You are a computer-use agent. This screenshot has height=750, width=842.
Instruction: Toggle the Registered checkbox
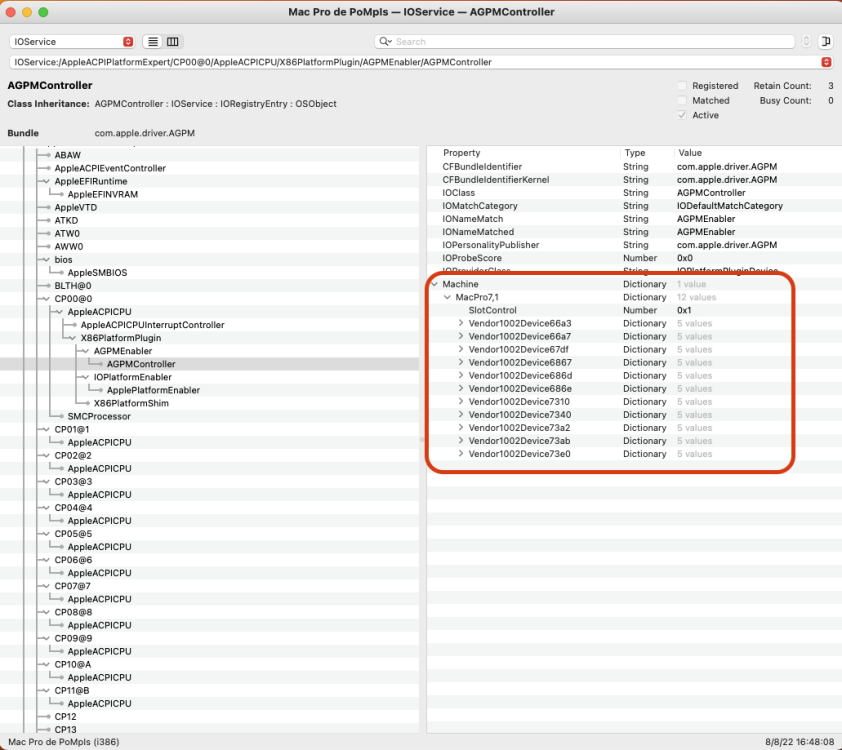pyautogui.click(x=682, y=86)
